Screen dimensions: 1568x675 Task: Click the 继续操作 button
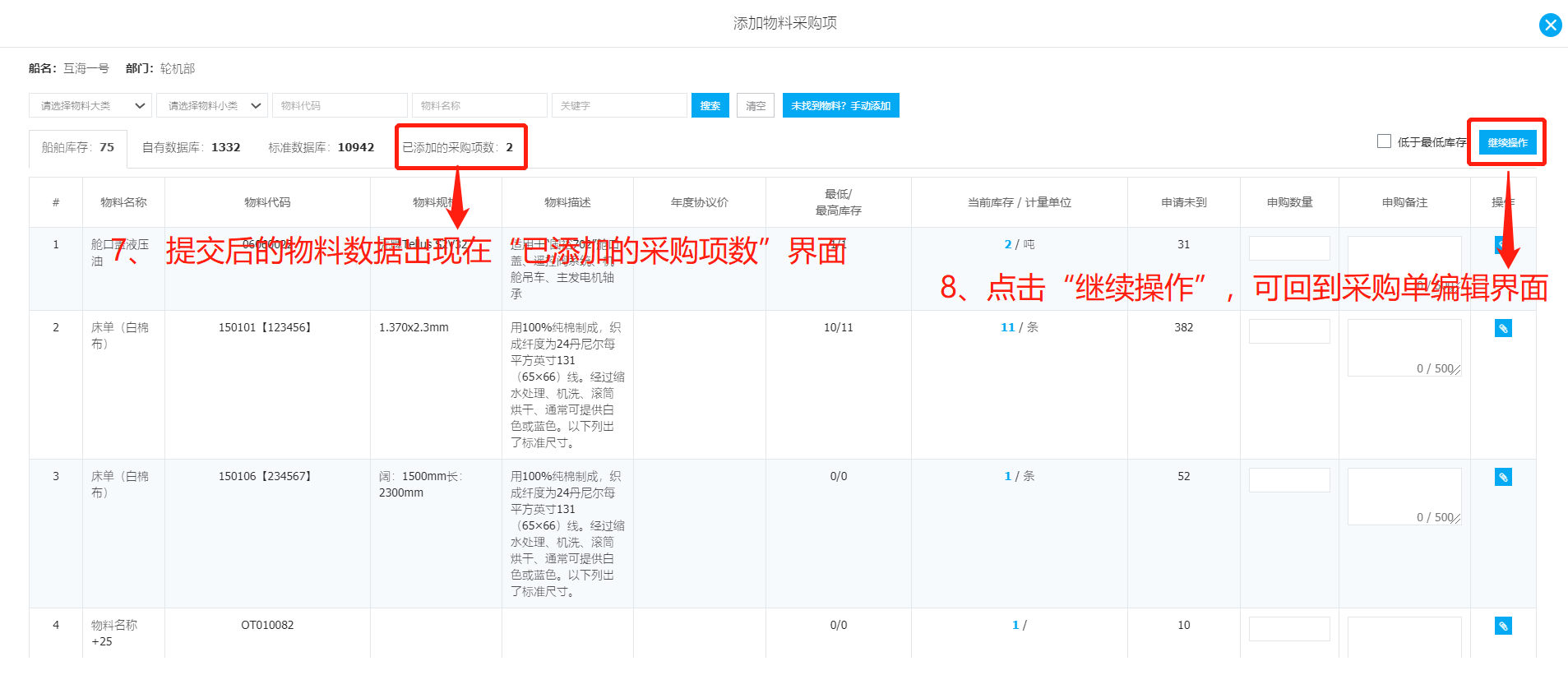[x=1507, y=142]
